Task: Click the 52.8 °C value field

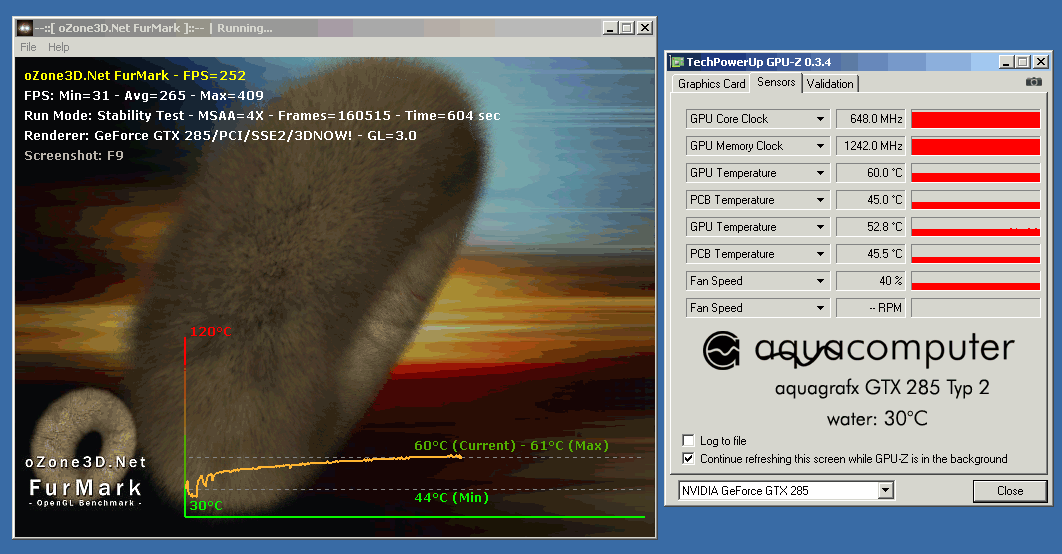Action: (x=871, y=227)
